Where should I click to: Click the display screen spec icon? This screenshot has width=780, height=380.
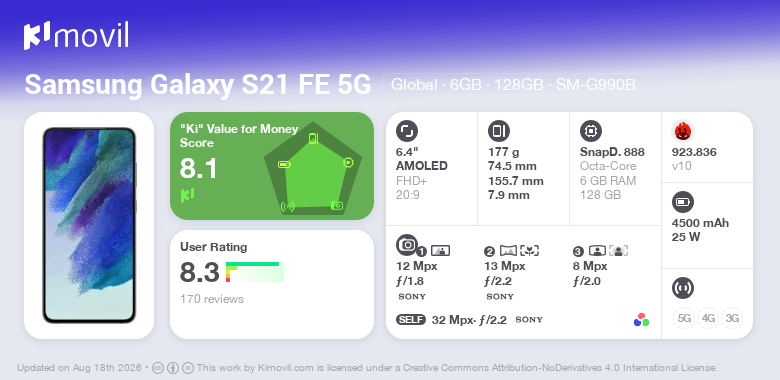407,131
